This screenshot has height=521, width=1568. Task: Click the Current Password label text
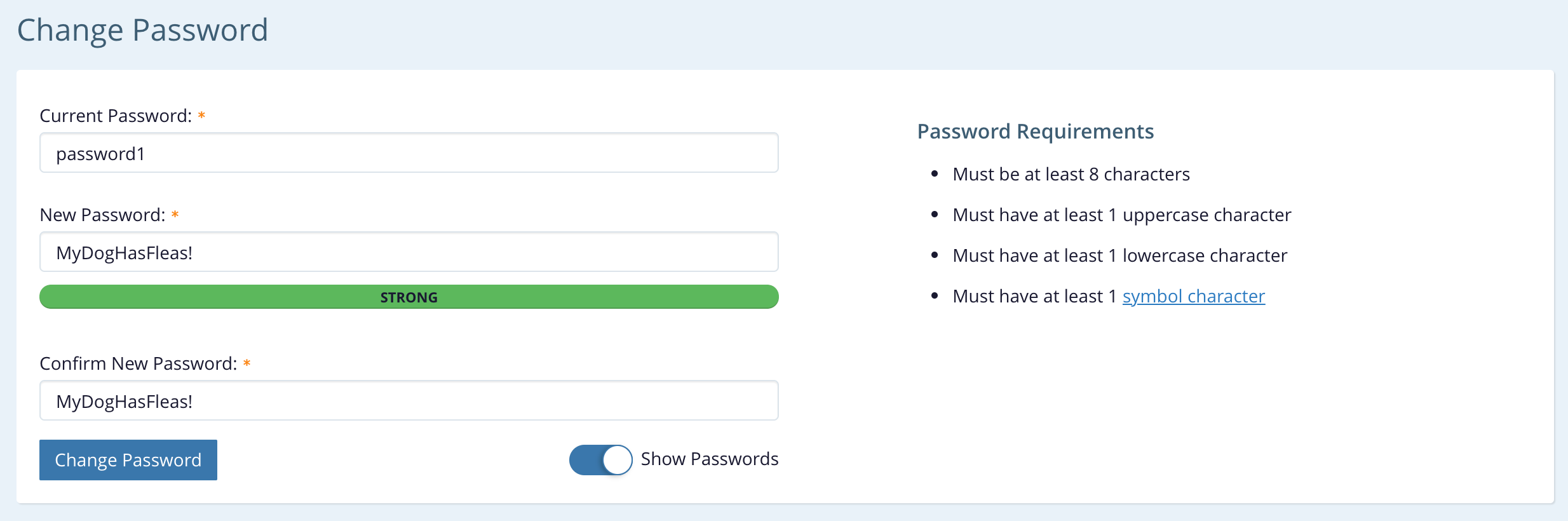click(x=115, y=116)
